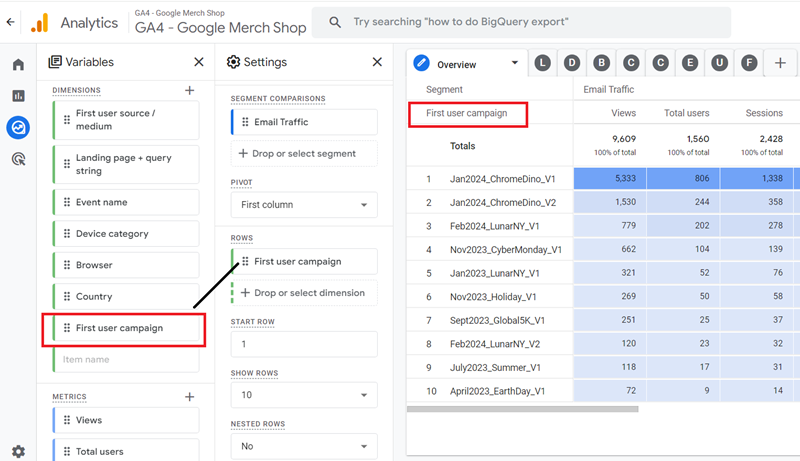Viewport: 800px width, 461px height.
Task: Open the Explore icon in sidebar
Action: click(18, 127)
